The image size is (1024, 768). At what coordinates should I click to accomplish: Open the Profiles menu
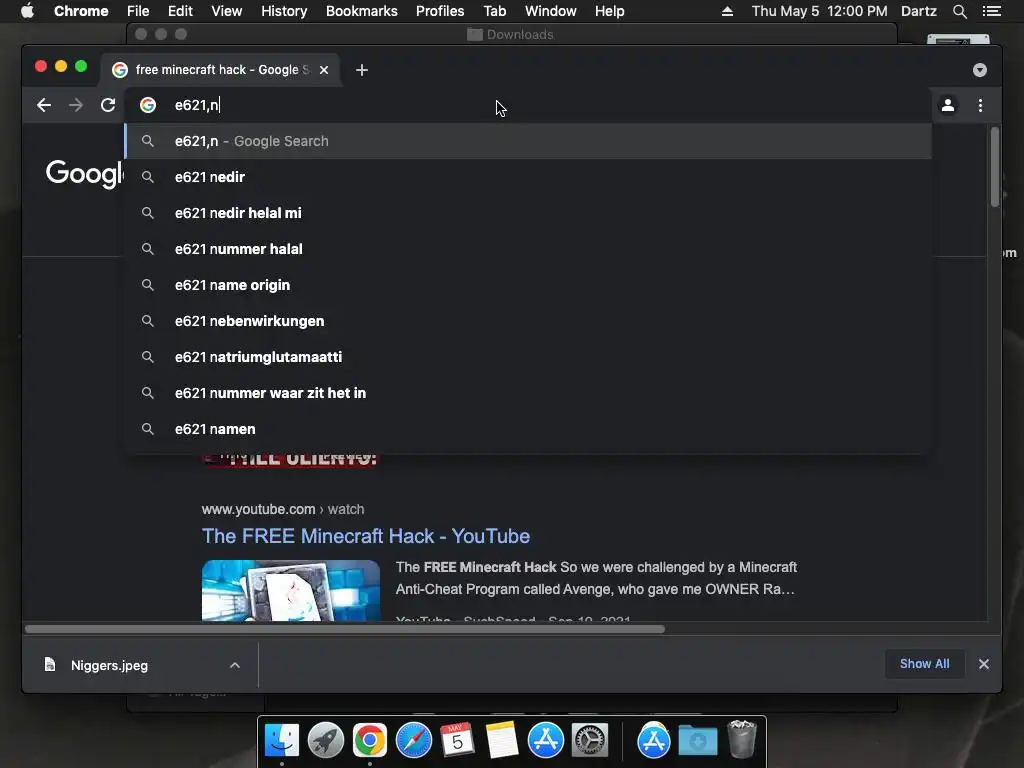tap(440, 11)
